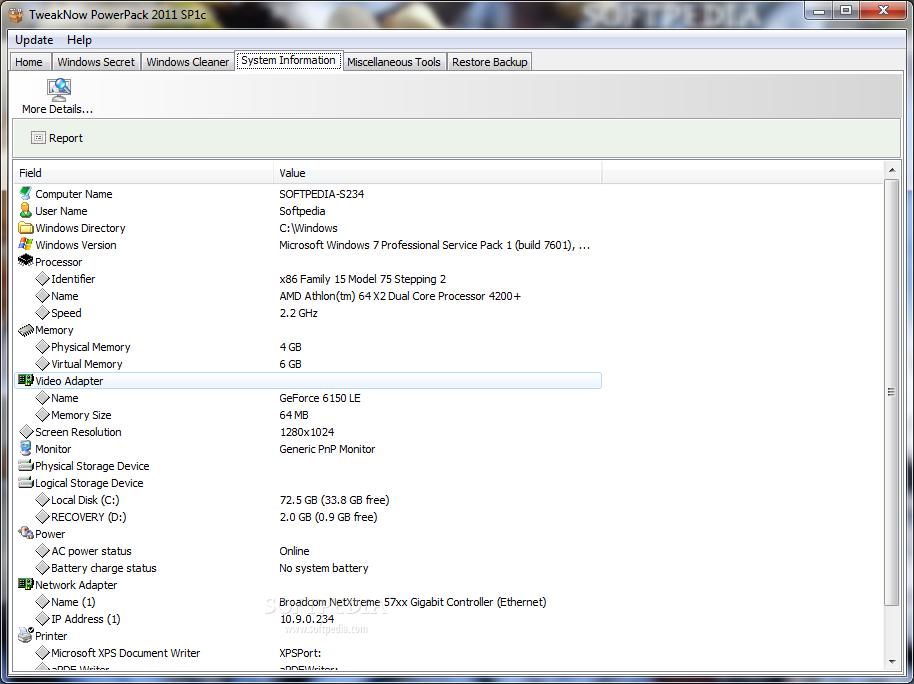Viewport: 914px width, 684px height.
Task: Click the Field column header
Action: [143, 173]
